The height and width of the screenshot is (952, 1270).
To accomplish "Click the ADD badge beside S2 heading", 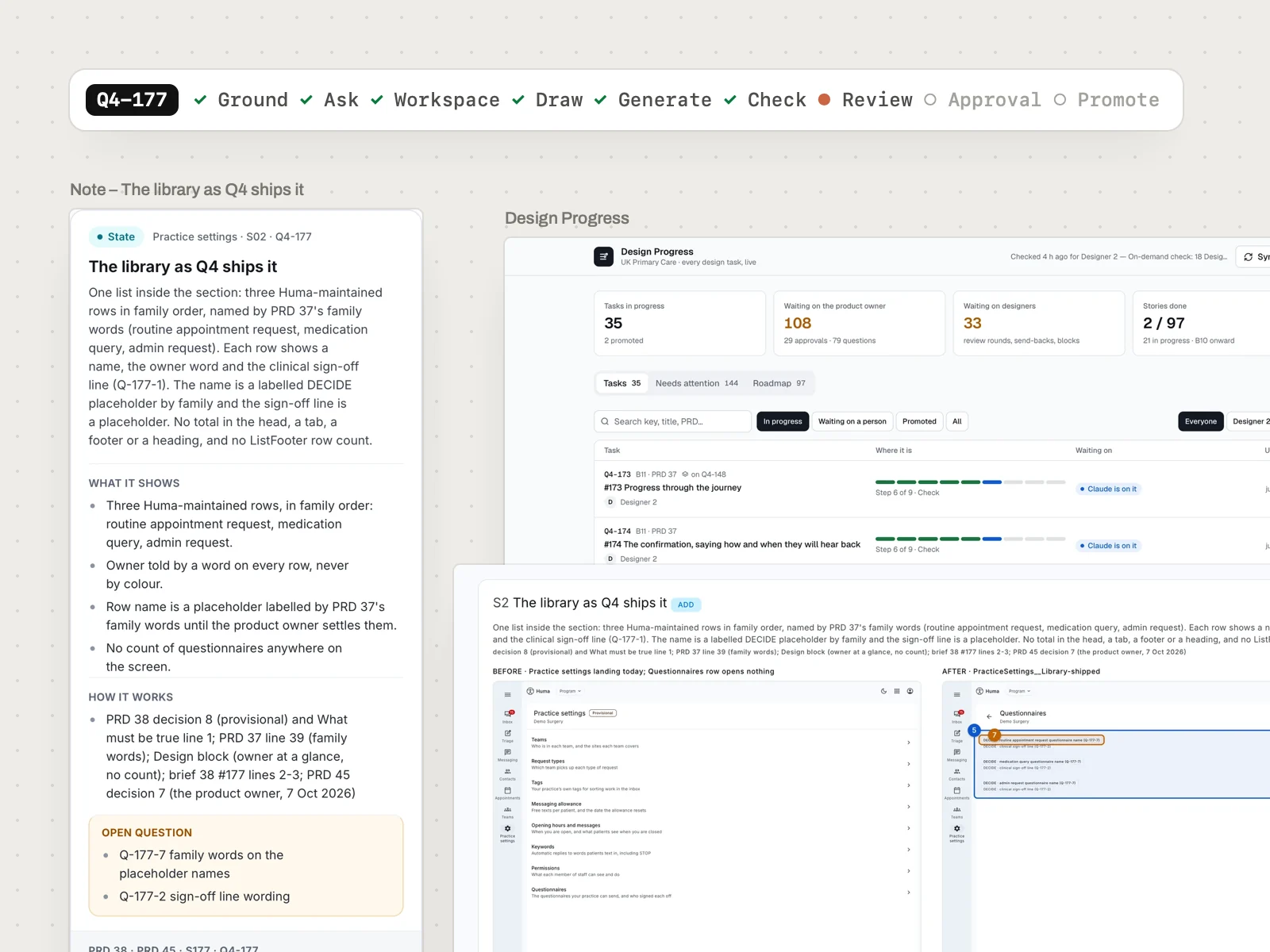I will (x=686, y=605).
